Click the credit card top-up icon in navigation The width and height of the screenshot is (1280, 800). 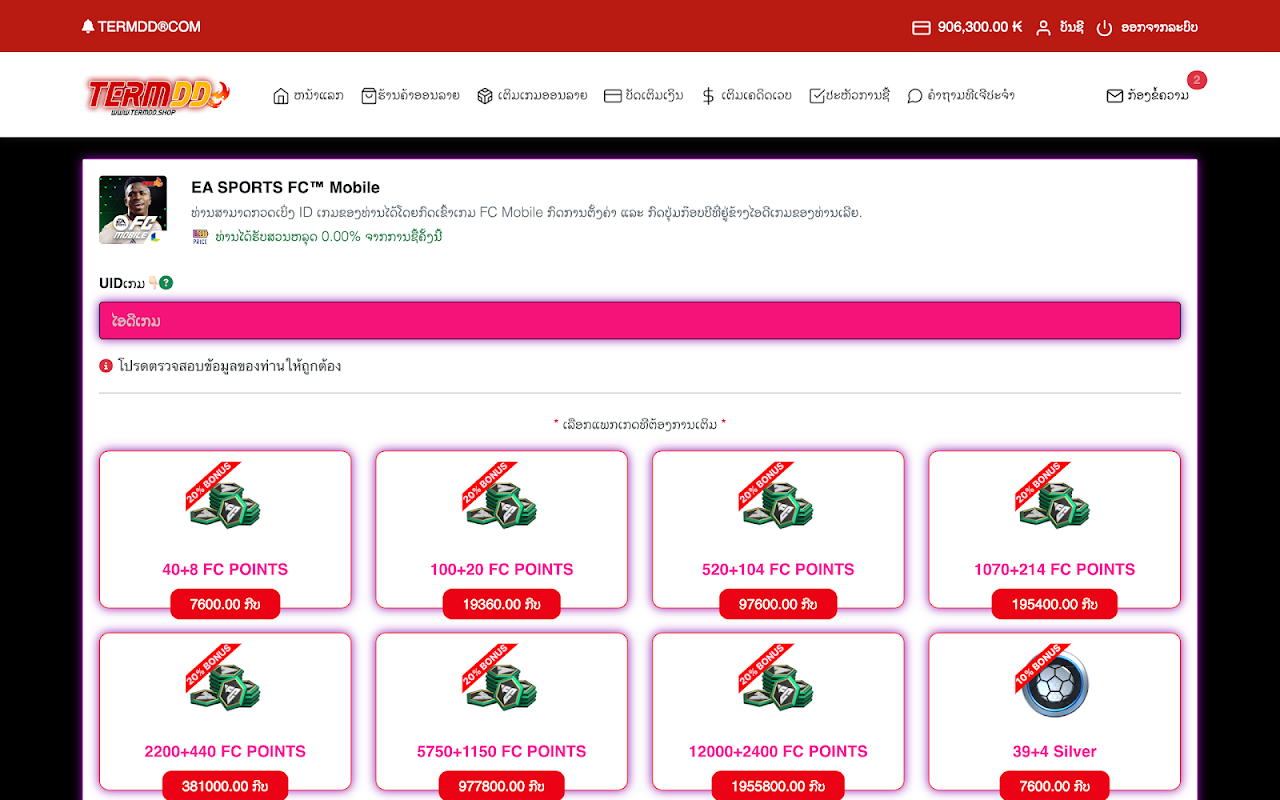tap(613, 96)
